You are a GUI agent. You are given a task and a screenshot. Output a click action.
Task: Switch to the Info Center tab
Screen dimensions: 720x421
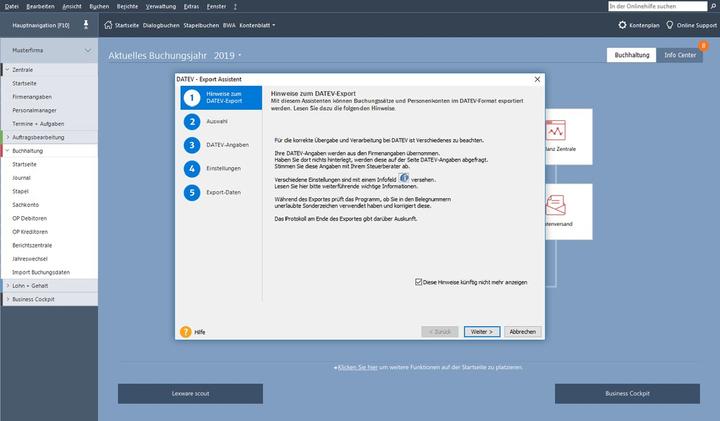point(680,55)
